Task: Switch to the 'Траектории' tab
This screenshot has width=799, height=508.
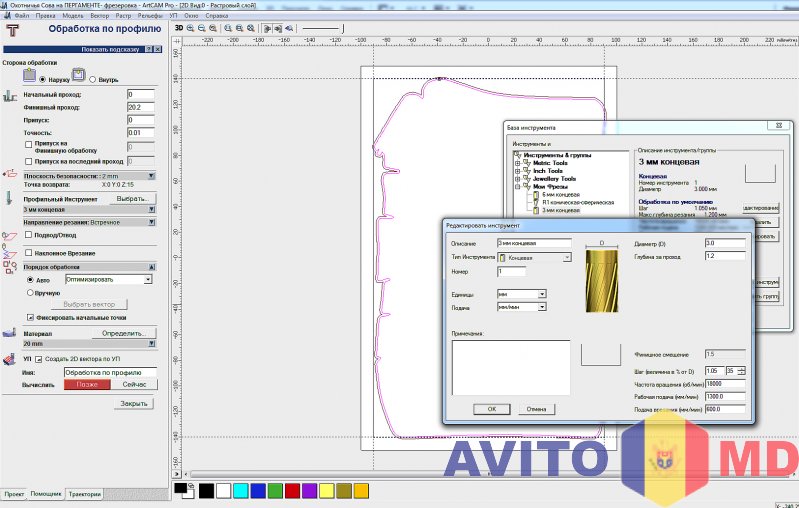Action: tap(85, 494)
